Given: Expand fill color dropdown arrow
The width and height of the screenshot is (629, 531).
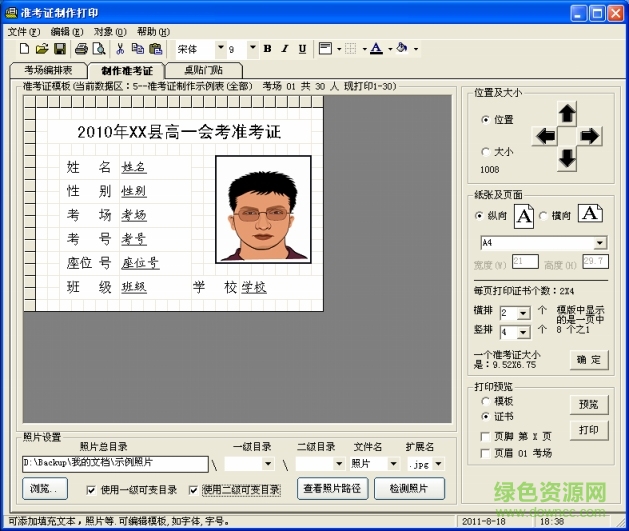Looking at the screenshot, I should [x=416, y=49].
